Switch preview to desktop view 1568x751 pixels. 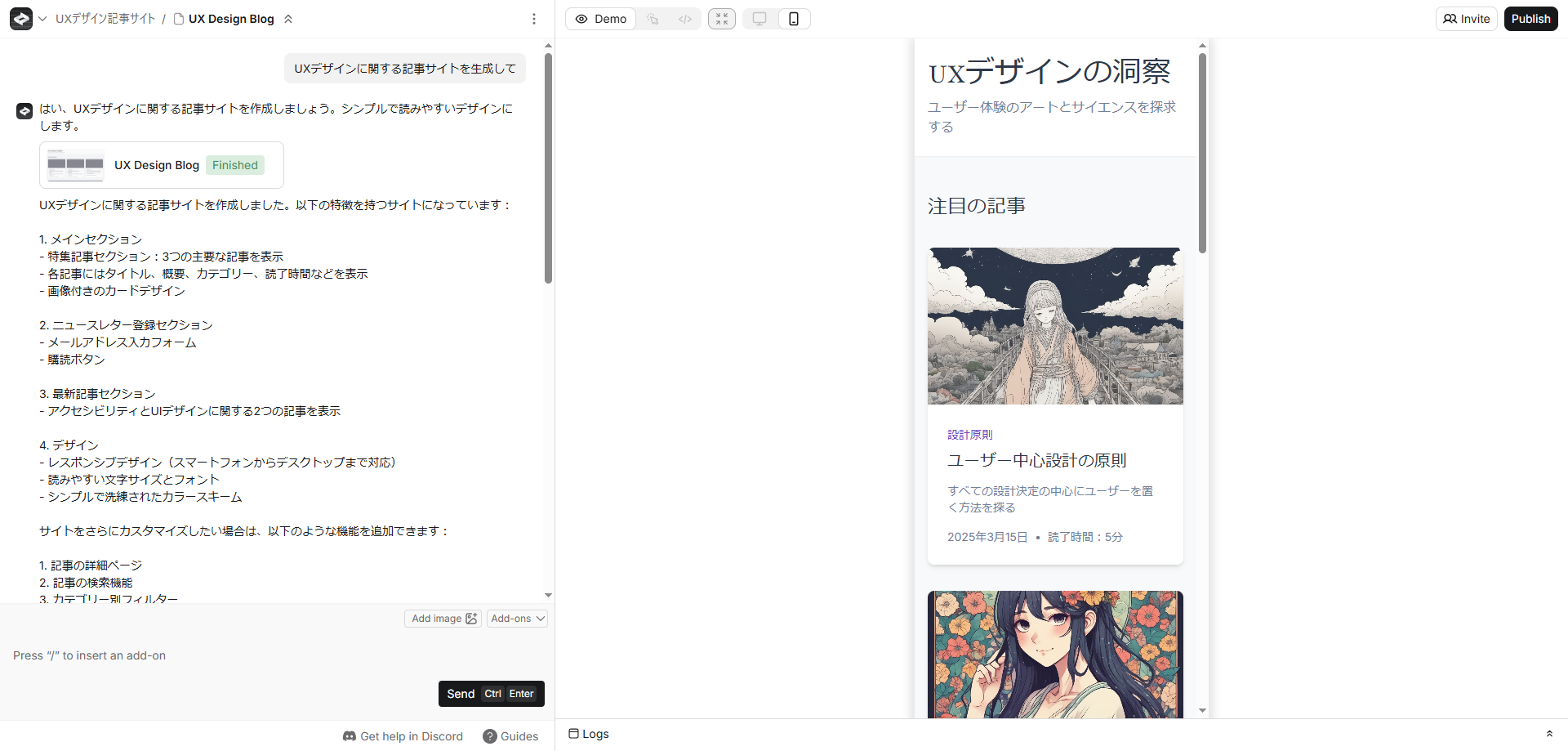pos(759,19)
